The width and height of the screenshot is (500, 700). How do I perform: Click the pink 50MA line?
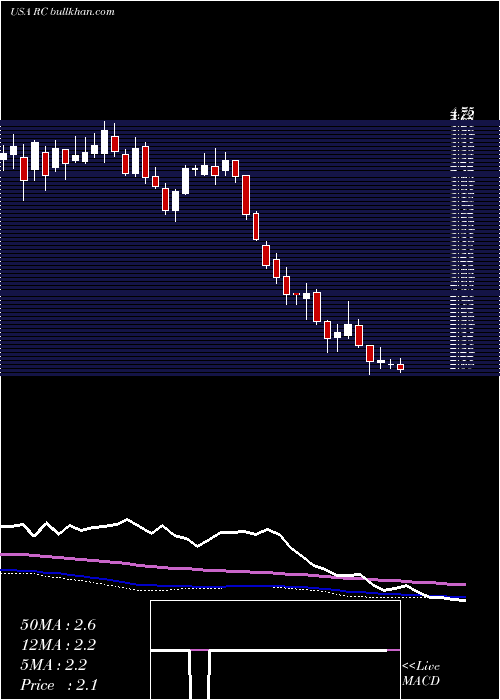click(x=233, y=570)
